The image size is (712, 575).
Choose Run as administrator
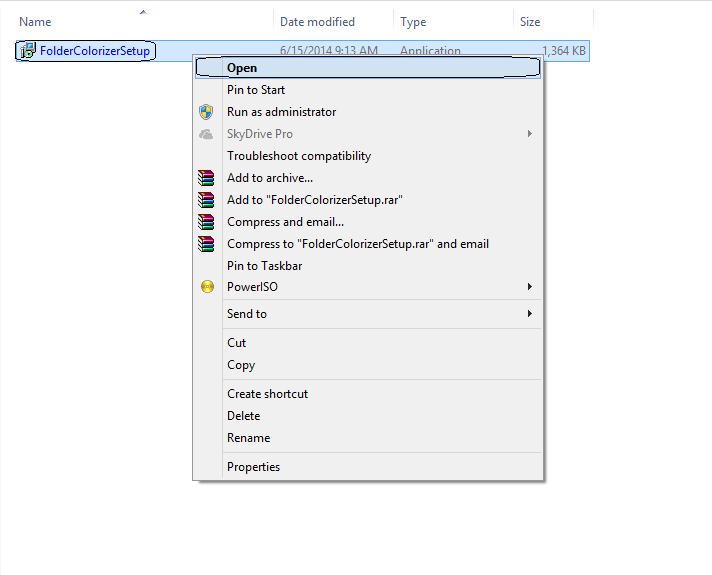[368, 112]
